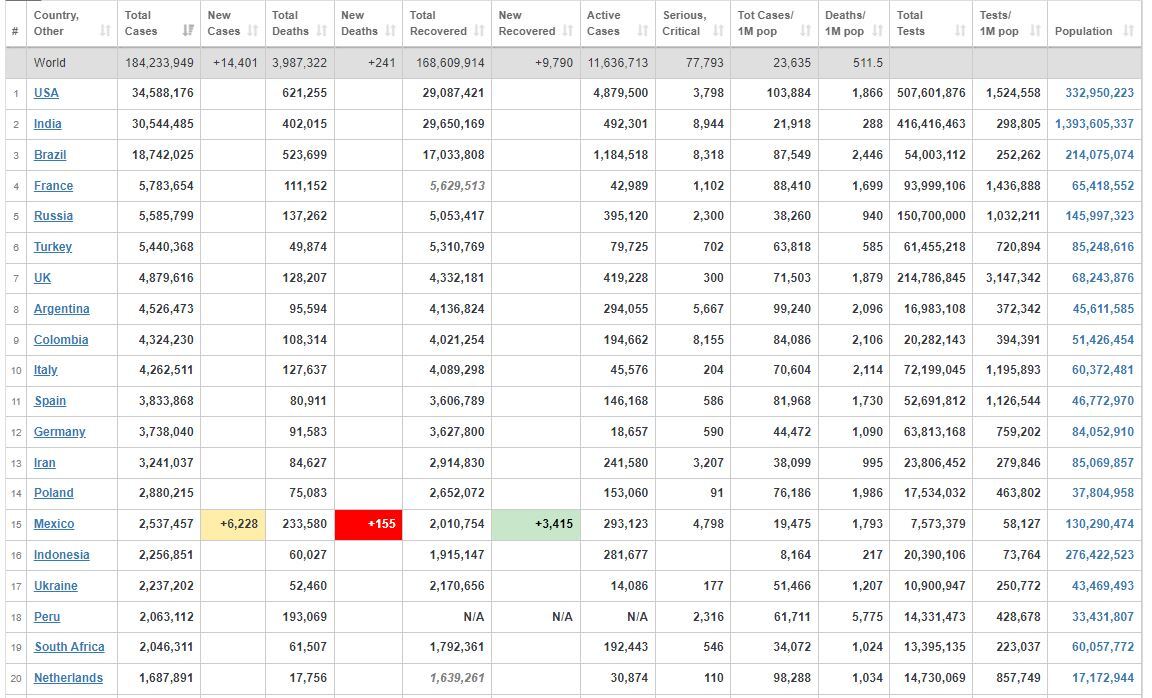Sort by Total Recovered sort icon
This screenshot has height=698, width=1152.
tap(479, 31)
